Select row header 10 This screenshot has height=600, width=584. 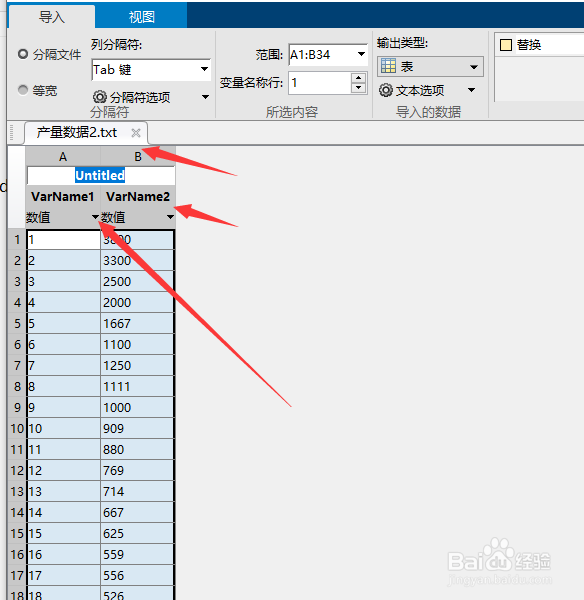tap(17, 429)
